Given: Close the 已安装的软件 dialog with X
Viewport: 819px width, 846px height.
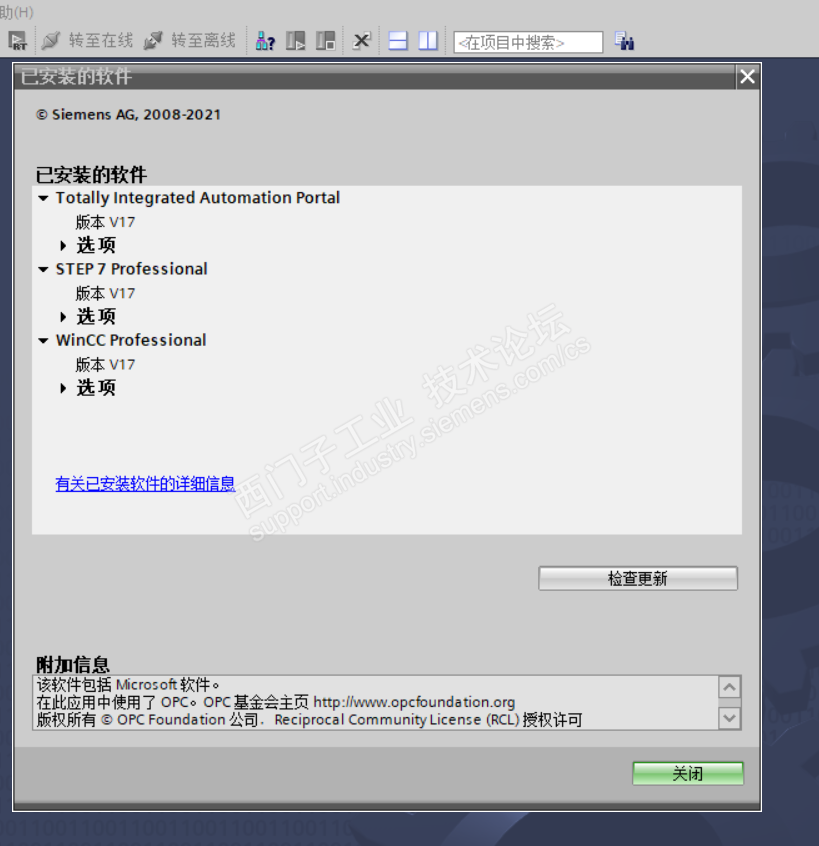Looking at the screenshot, I should coord(747,77).
